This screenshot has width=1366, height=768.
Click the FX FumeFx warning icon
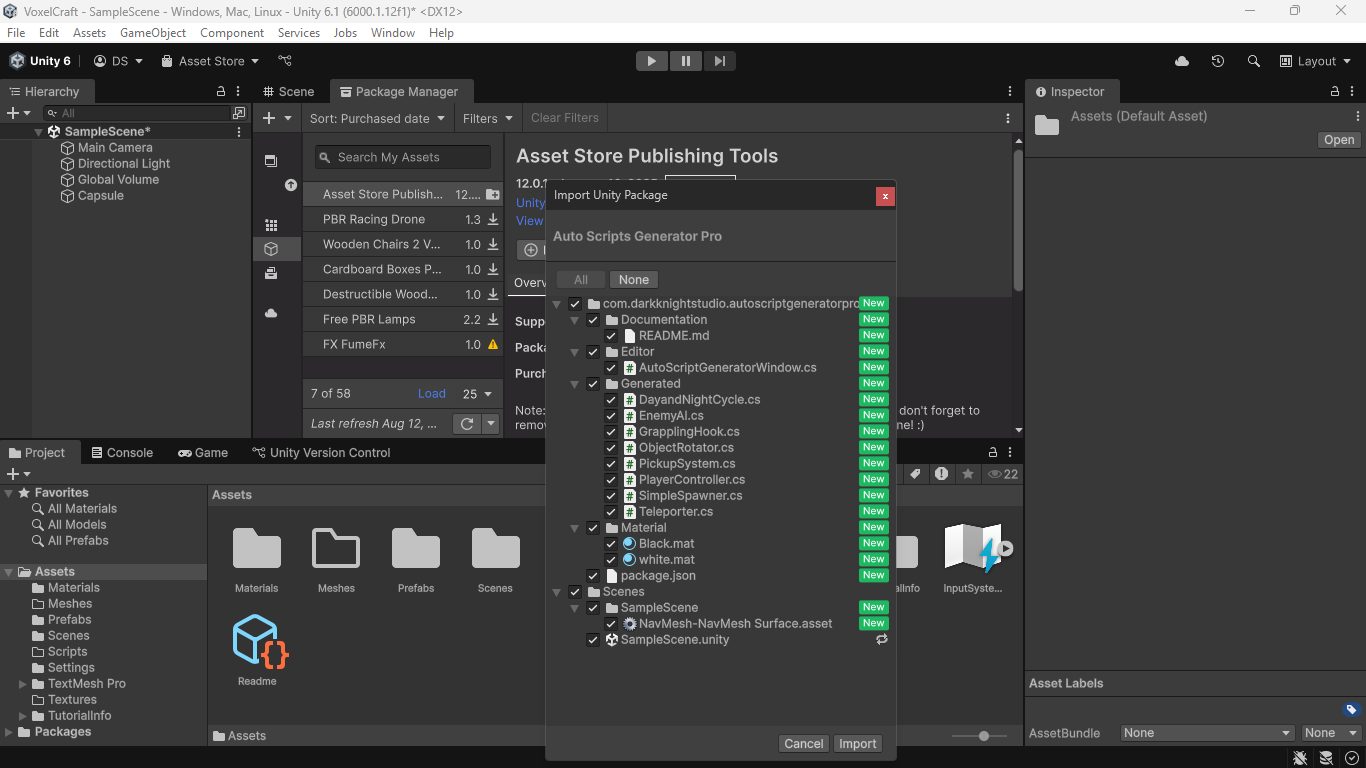point(493,344)
